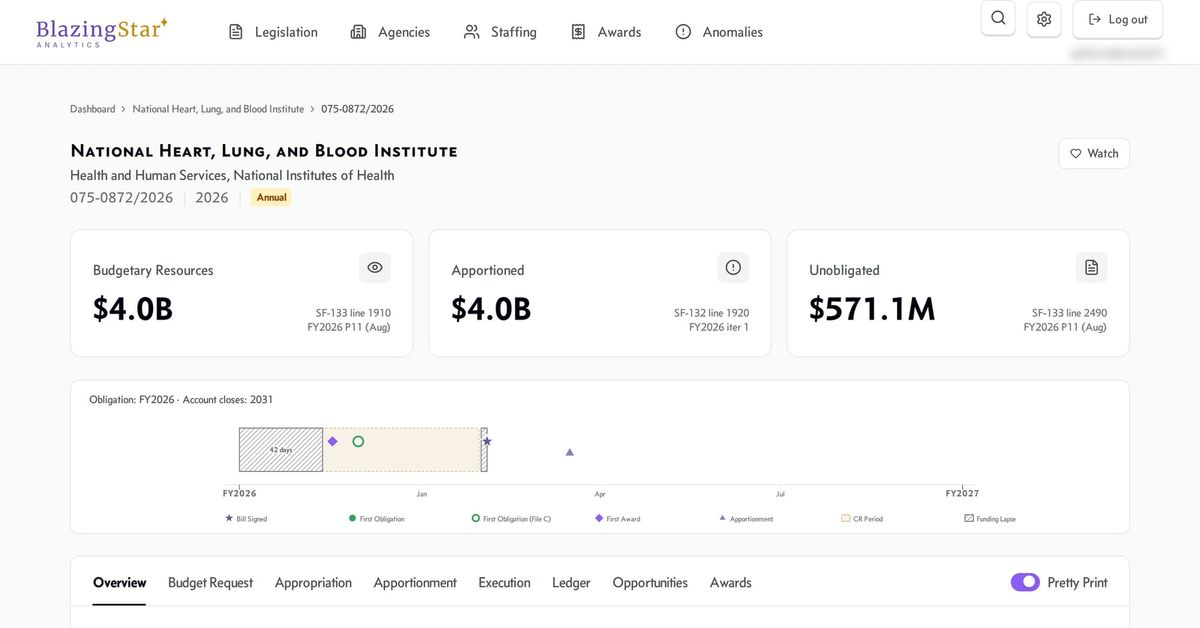The height and width of the screenshot is (628, 1200).
Task: Watch this account with the Watch button
Action: [1094, 154]
